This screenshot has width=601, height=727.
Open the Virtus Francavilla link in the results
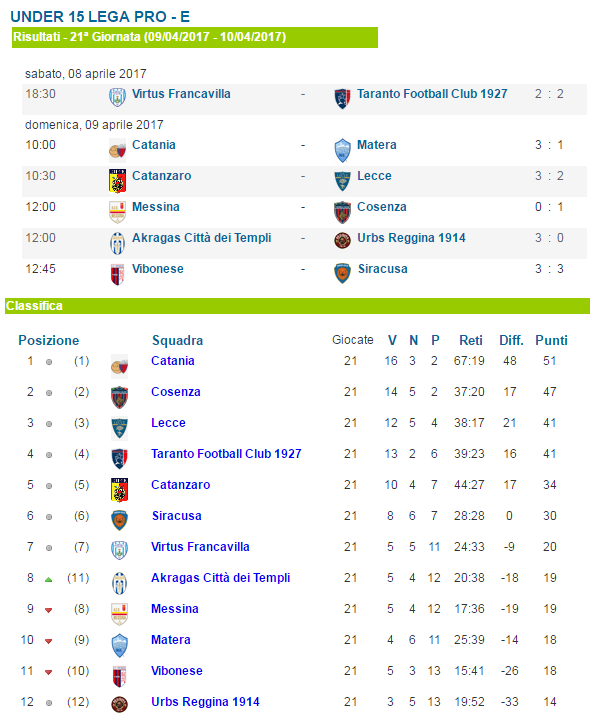(x=181, y=94)
